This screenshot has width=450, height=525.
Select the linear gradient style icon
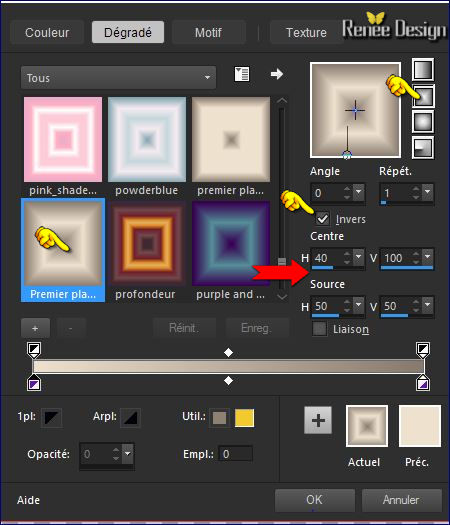[423, 70]
